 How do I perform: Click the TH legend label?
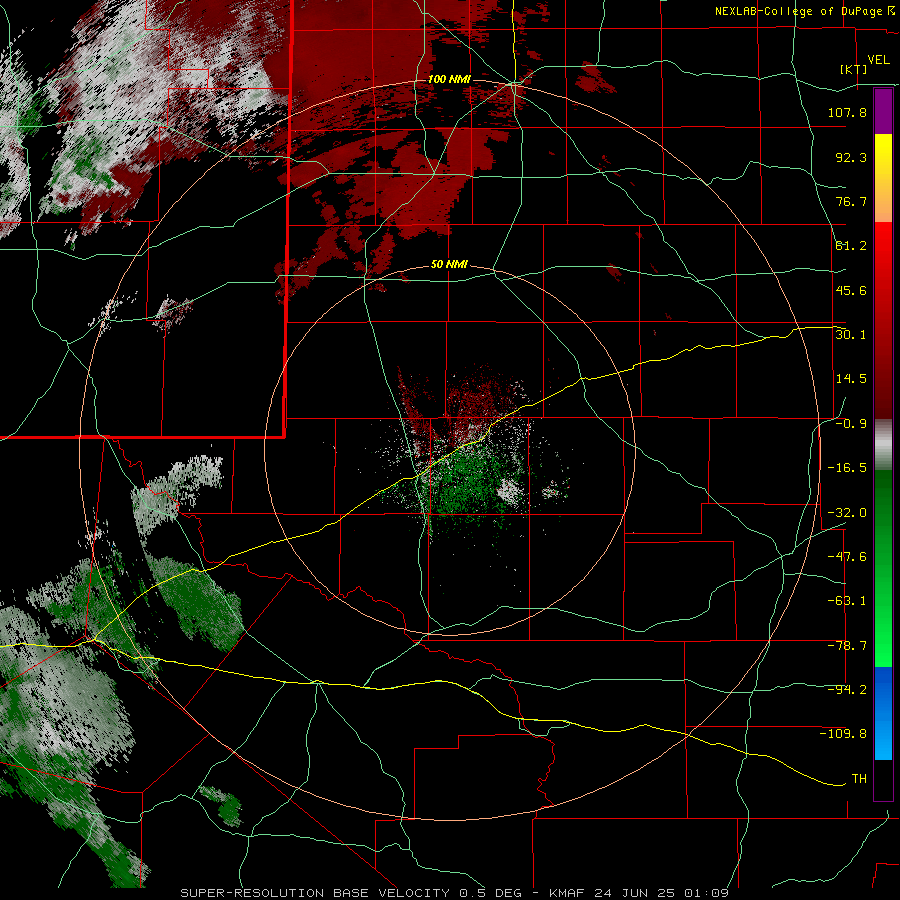click(x=859, y=779)
